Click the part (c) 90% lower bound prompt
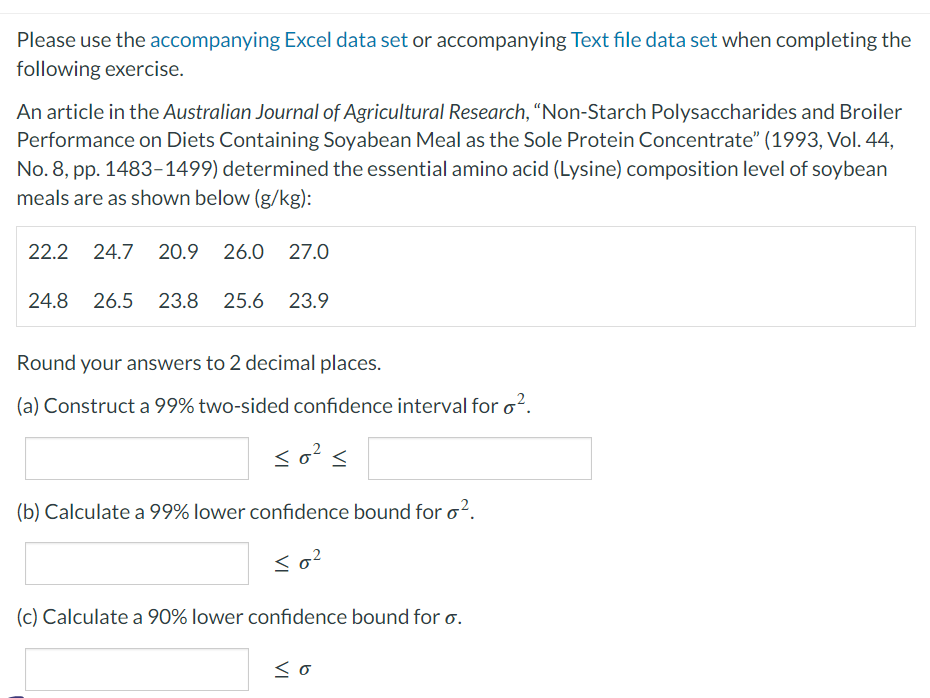This screenshot has height=698, width=930. click(239, 616)
